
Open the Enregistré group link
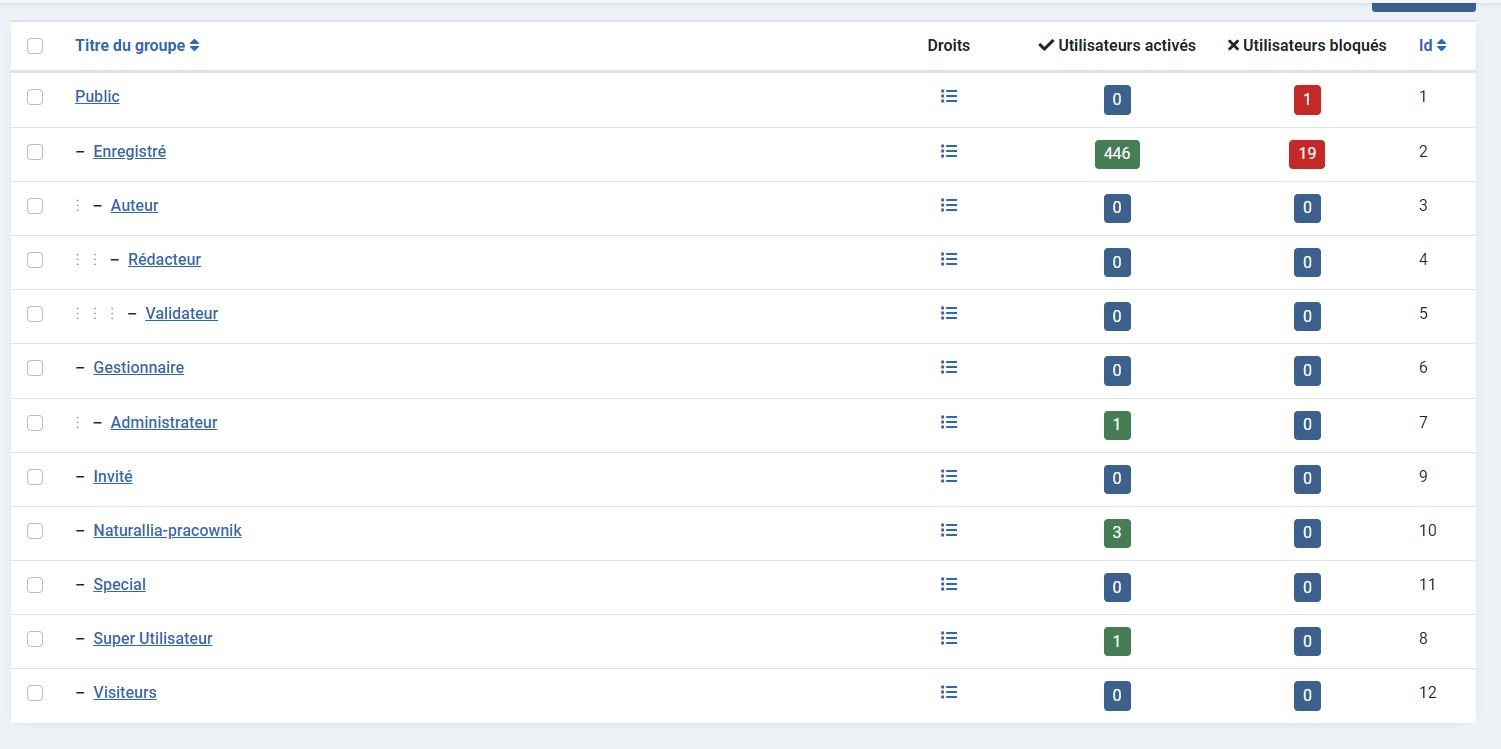point(130,151)
